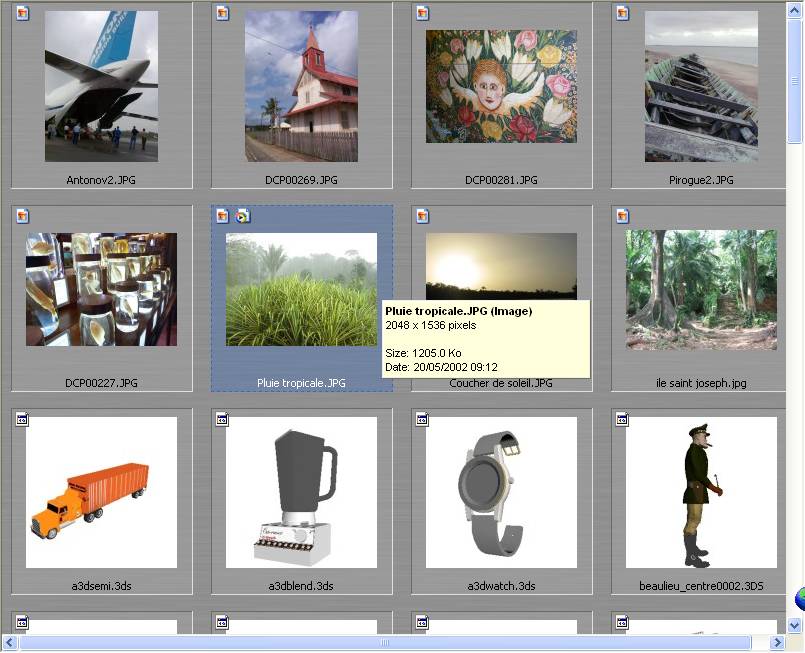The image size is (805, 653).
Task: Select the beaulieu_centre0002.3DS soldier thumbnail
Action: coord(701,492)
